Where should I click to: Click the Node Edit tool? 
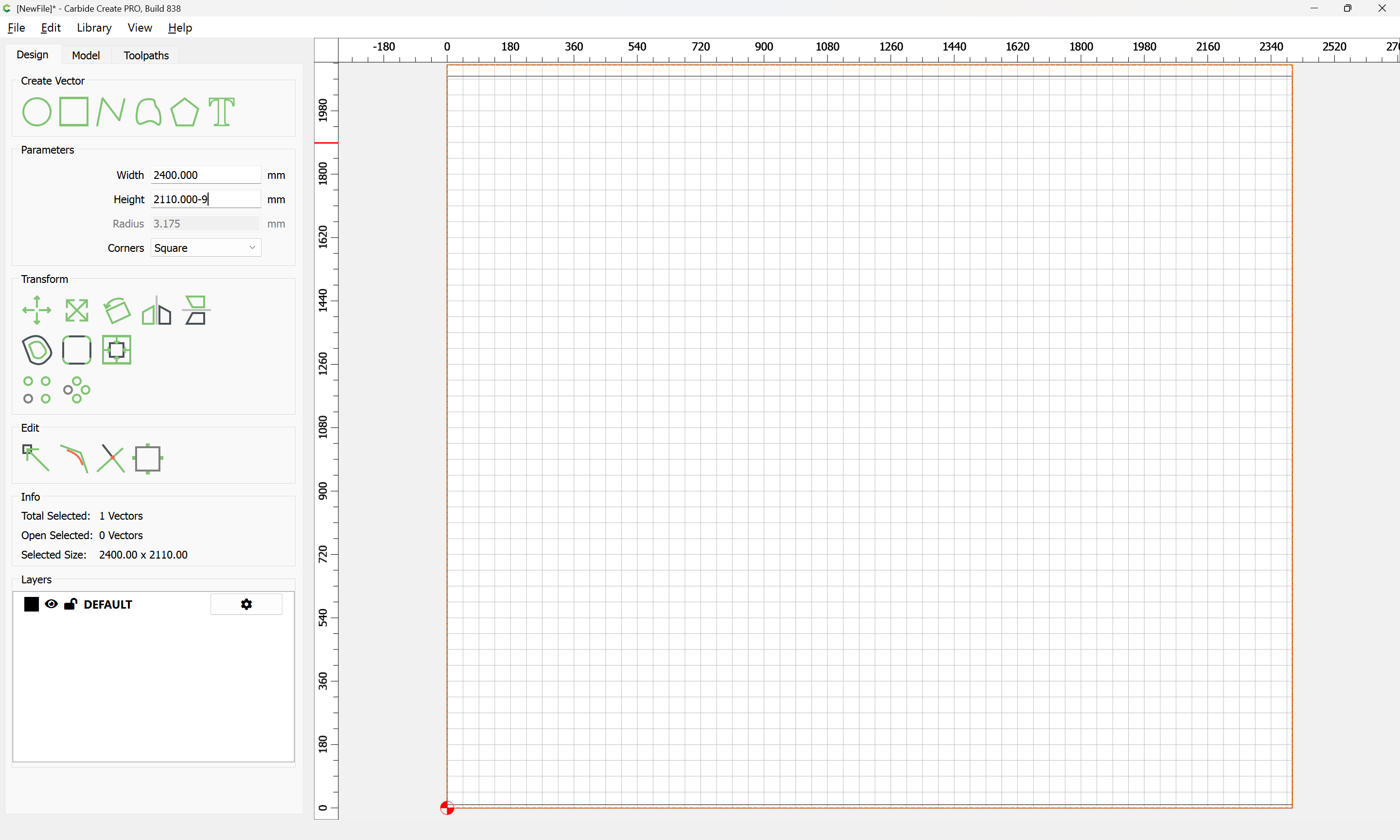pyautogui.click(x=35, y=458)
